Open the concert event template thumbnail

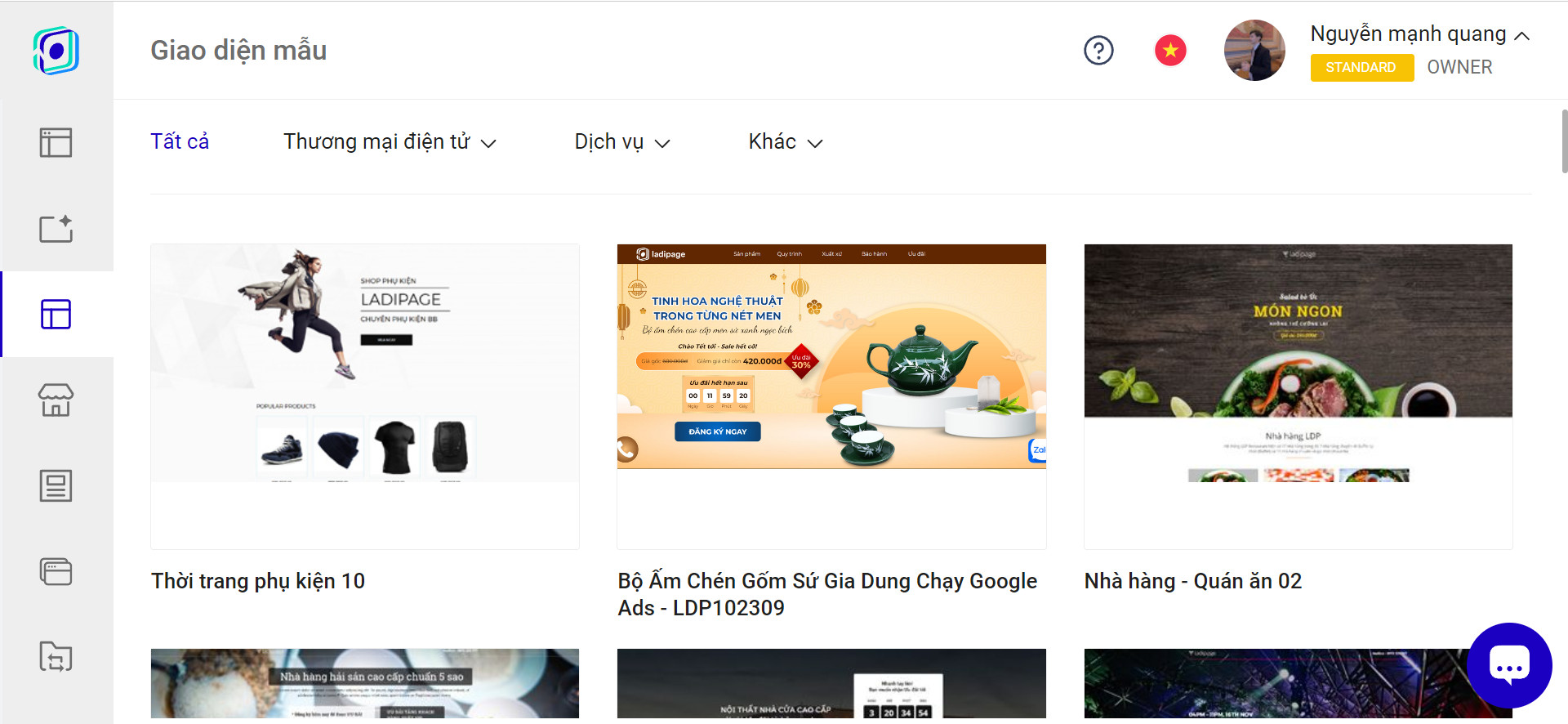coord(1298,684)
